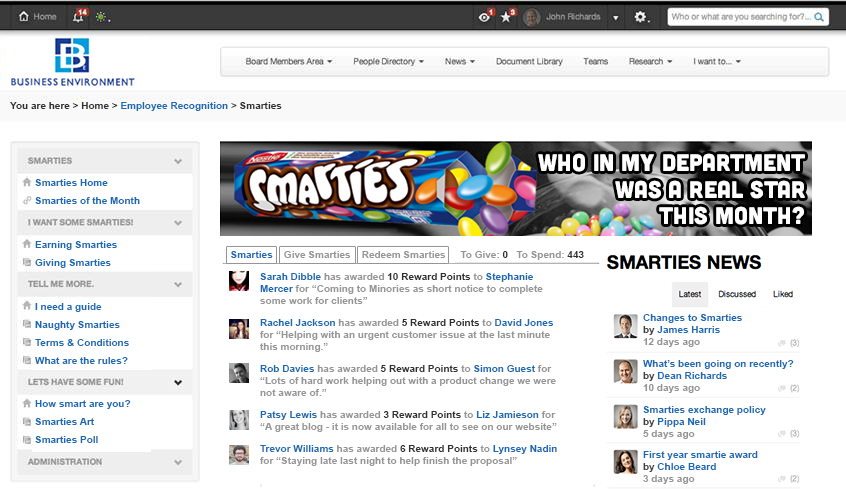Image resolution: width=846 pixels, height=490 pixels.
Task: Click the search magnifier icon
Action: (819, 17)
